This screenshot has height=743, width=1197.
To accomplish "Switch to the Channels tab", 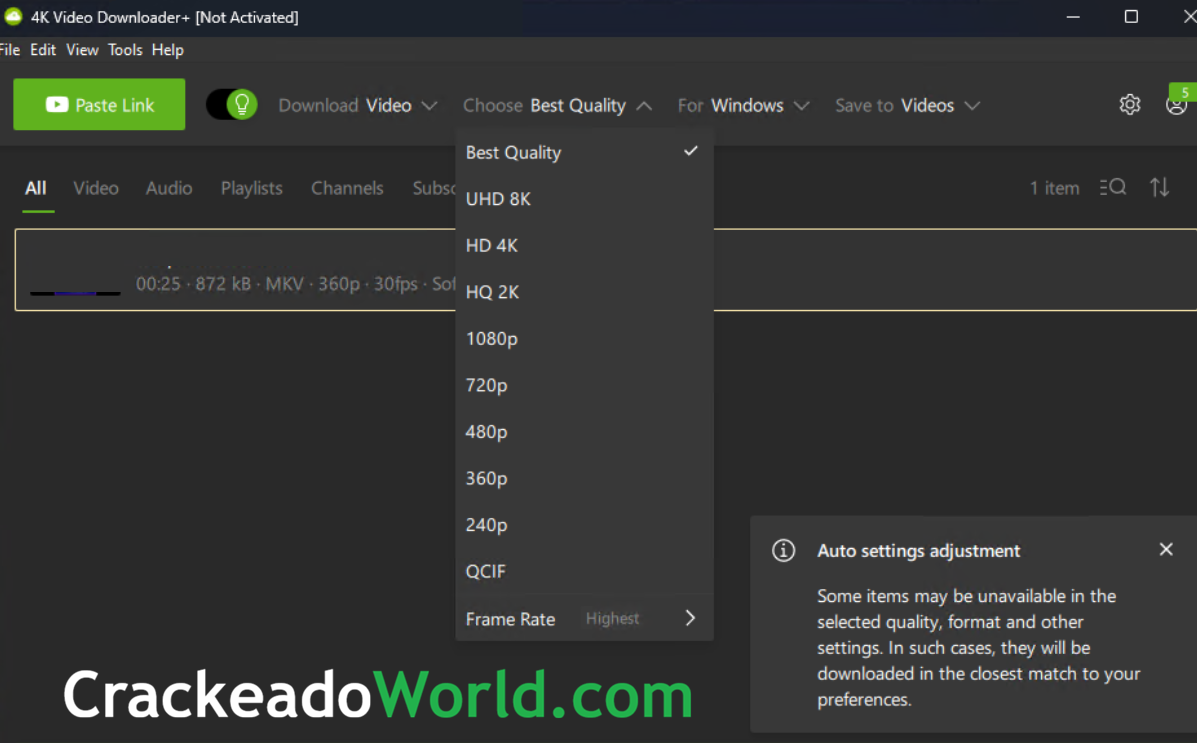I will tap(347, 188).
